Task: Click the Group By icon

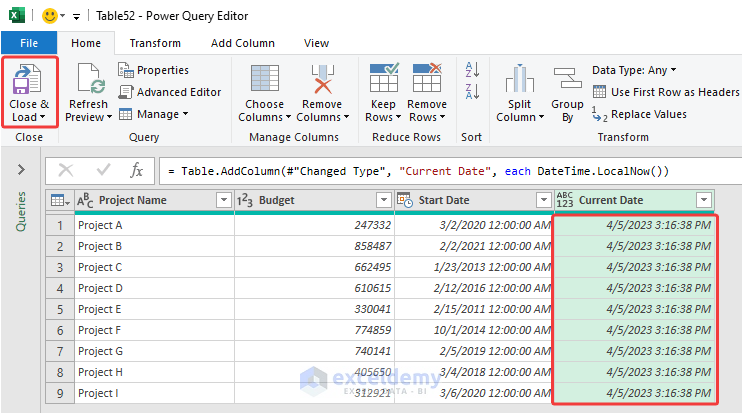Action: (x=567, y=78)
